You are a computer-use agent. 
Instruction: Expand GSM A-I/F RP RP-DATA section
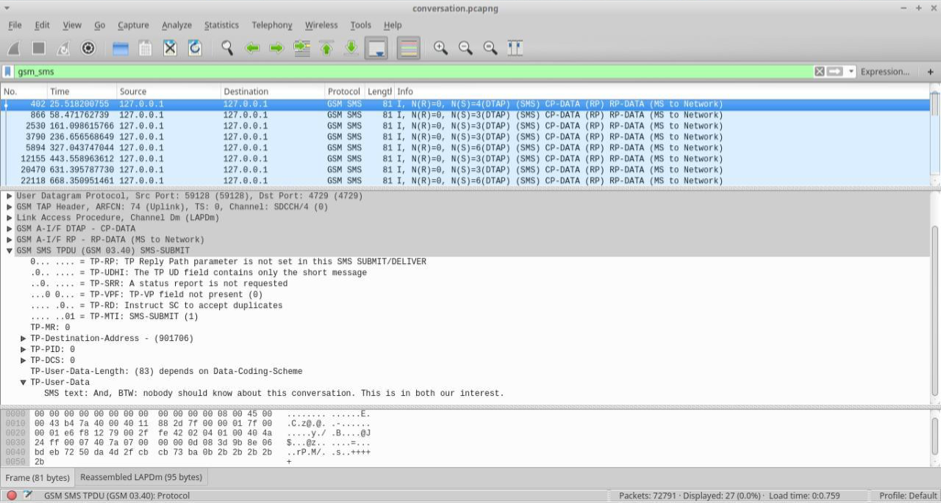click(x=9, y=239)
